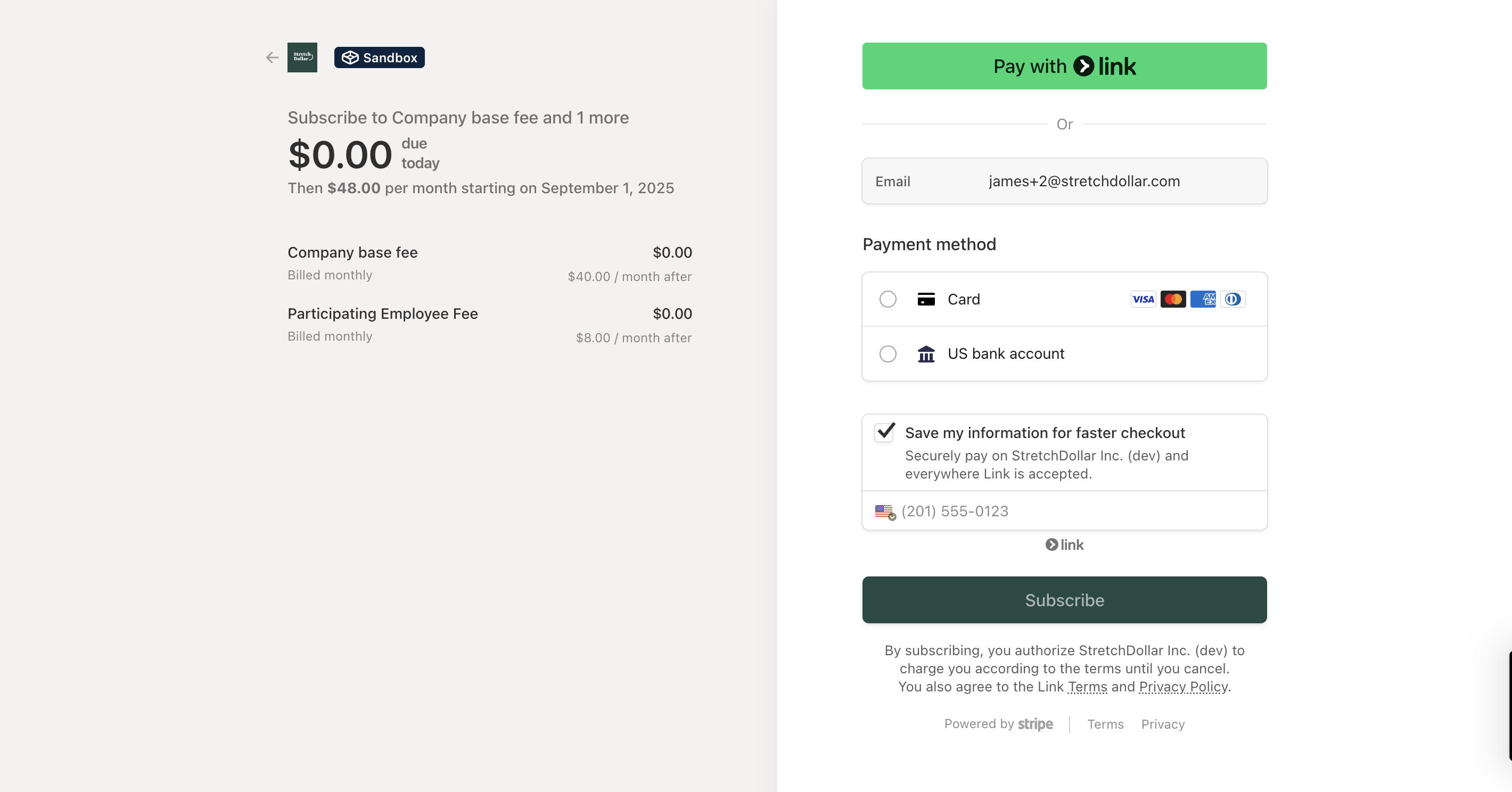Click the American Express icon
Image resolution: width=1512 pixels, height=792 pixels.
click(x=1203, y=299)
